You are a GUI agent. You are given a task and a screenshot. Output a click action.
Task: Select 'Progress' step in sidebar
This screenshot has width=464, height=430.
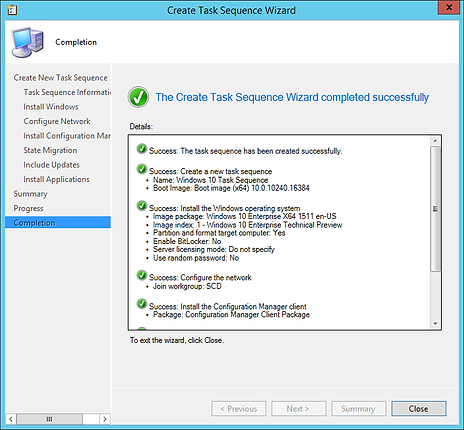pyautogui.click(x=28, y=208)
